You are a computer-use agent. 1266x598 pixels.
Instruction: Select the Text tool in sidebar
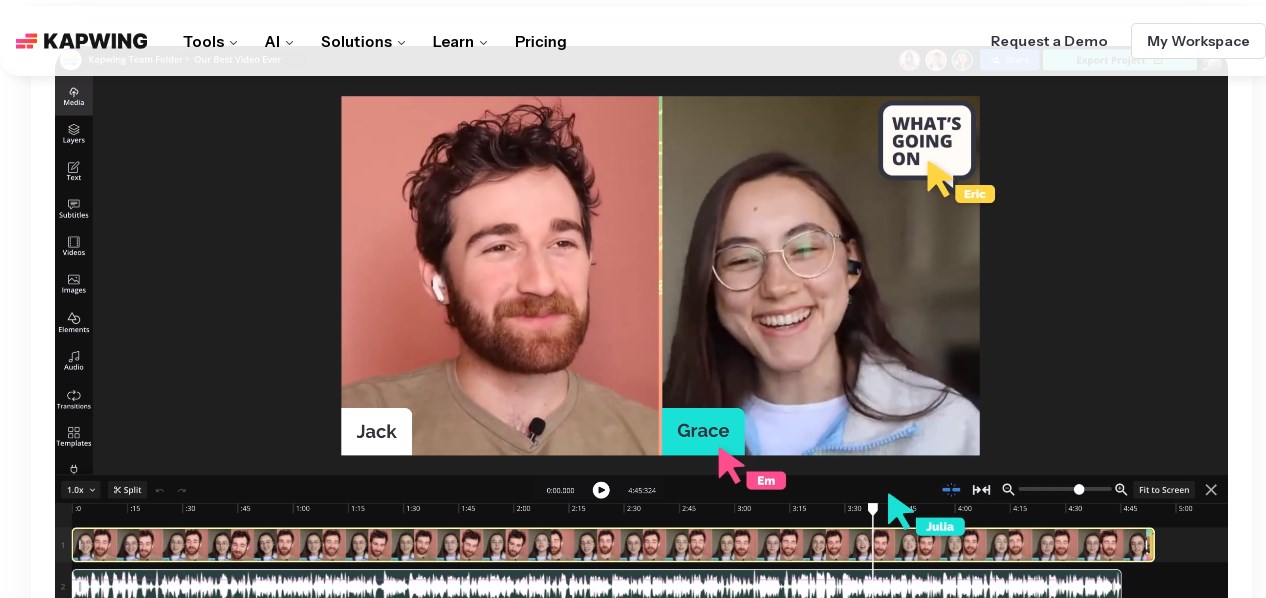pyautogui.click(x=74, y=171)
